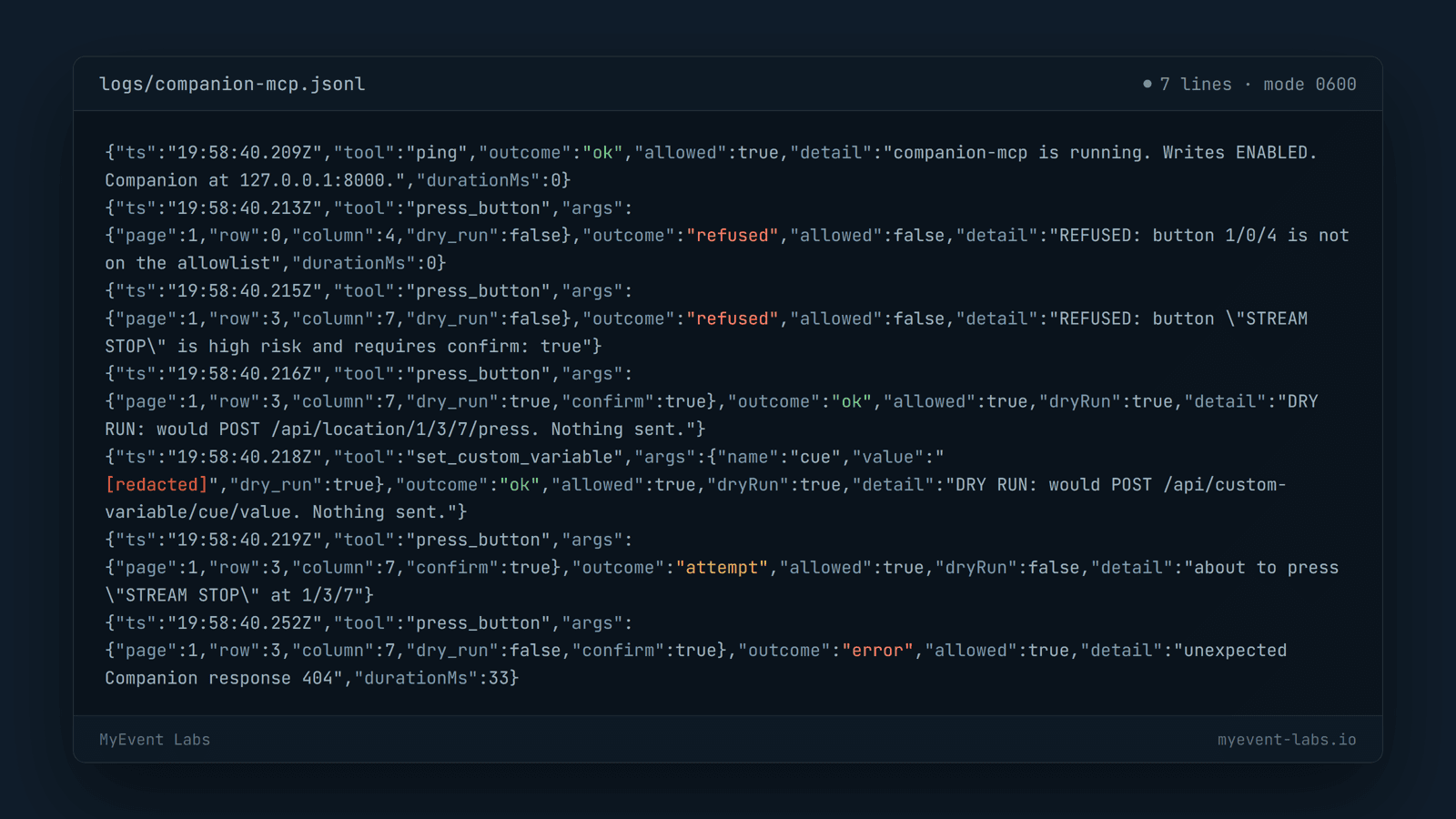Click the 'mode 0600' label

[1309, 84]
